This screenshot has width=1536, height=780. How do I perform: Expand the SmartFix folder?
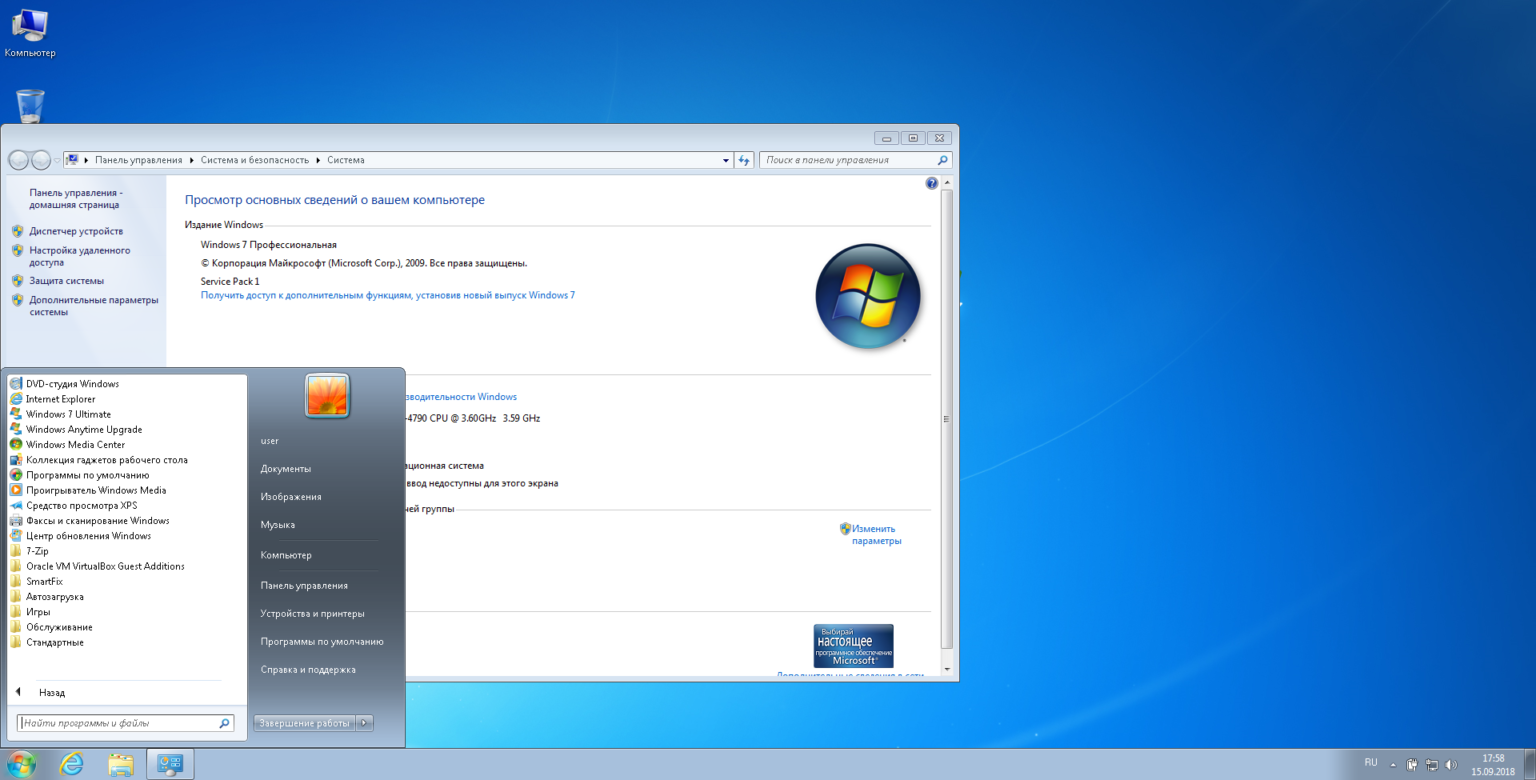(x=44, y=581)
